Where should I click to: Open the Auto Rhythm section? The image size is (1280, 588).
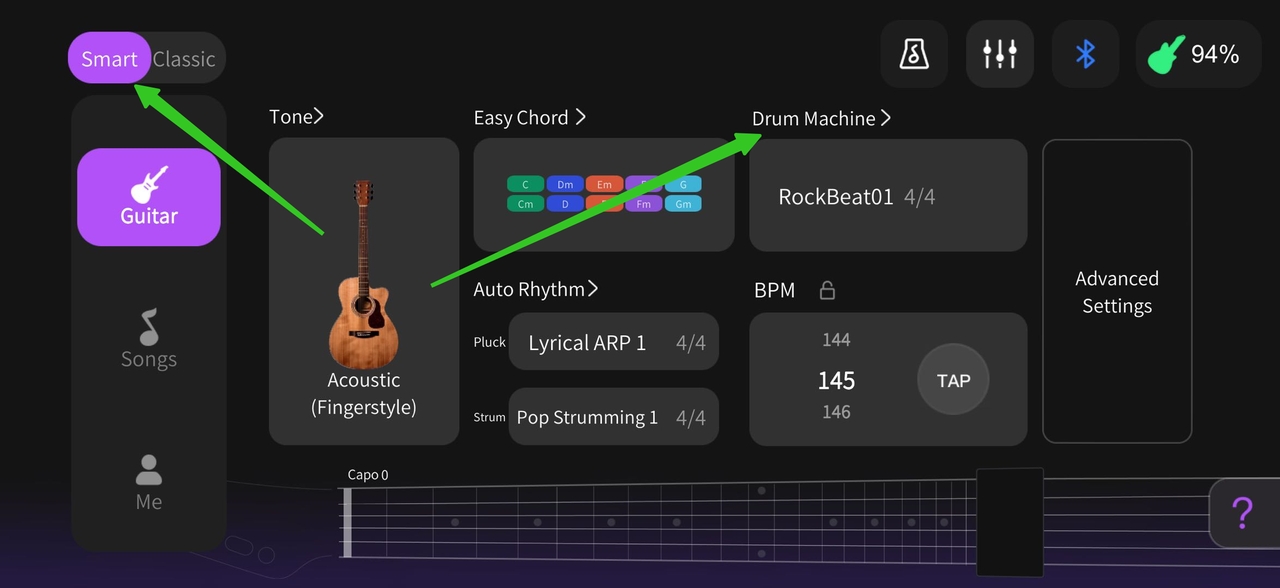[536, 289]
